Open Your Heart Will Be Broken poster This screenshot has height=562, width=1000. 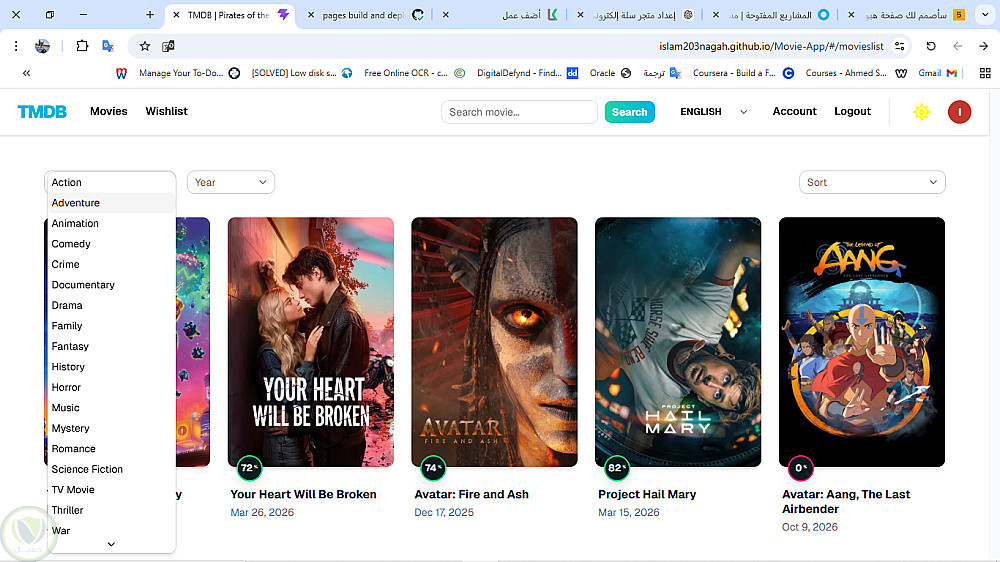pyautogui.click(x=311, y=342)
